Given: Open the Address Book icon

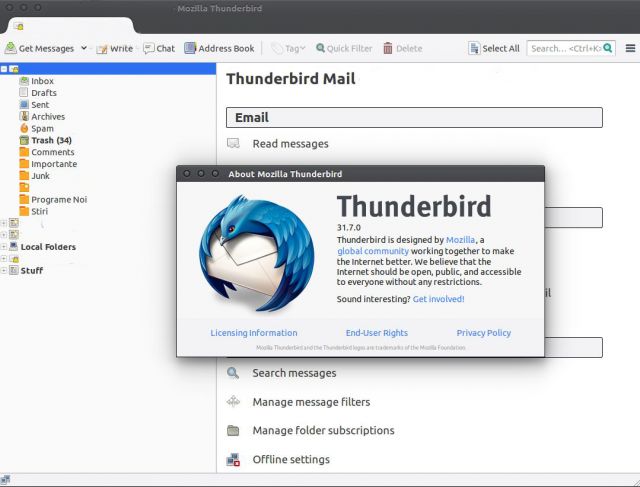Looking at the screenshot, I should 190,48.
